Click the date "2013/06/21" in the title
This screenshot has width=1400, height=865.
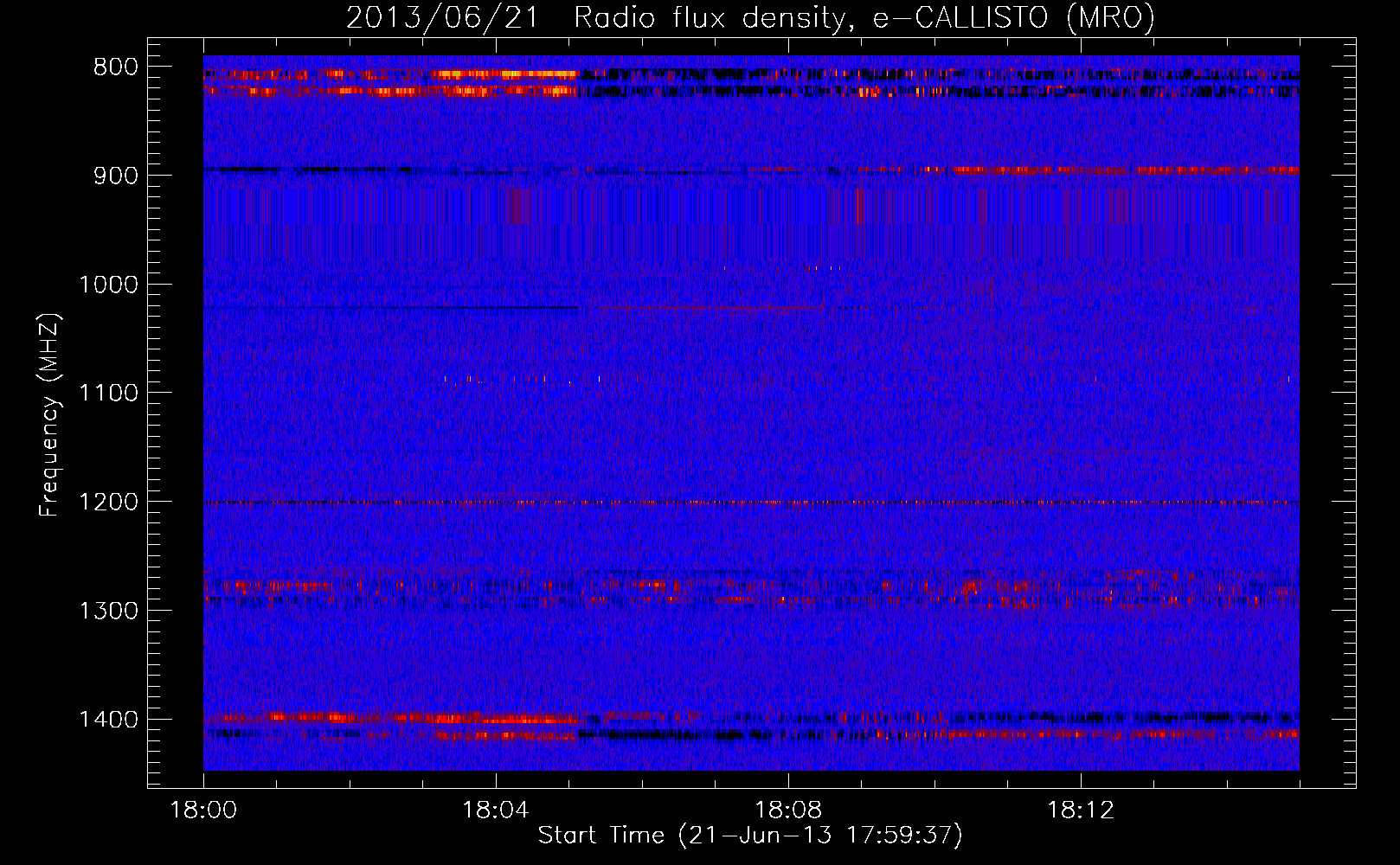(x=443, y=18)
